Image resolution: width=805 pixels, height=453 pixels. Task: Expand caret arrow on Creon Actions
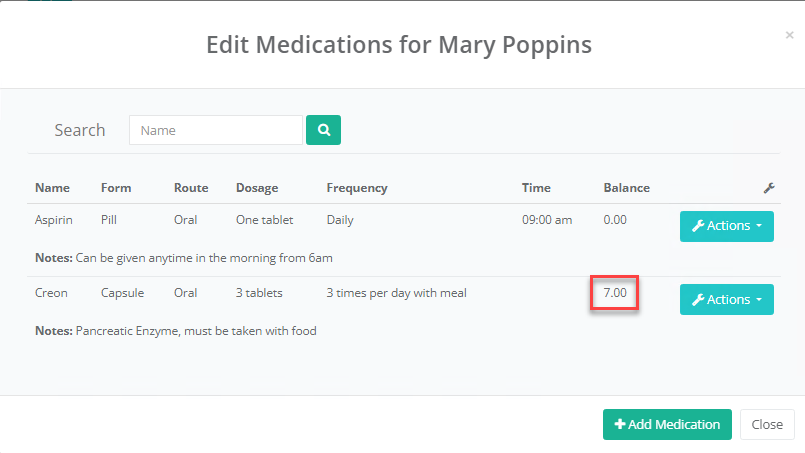click(x=759, y=299)
